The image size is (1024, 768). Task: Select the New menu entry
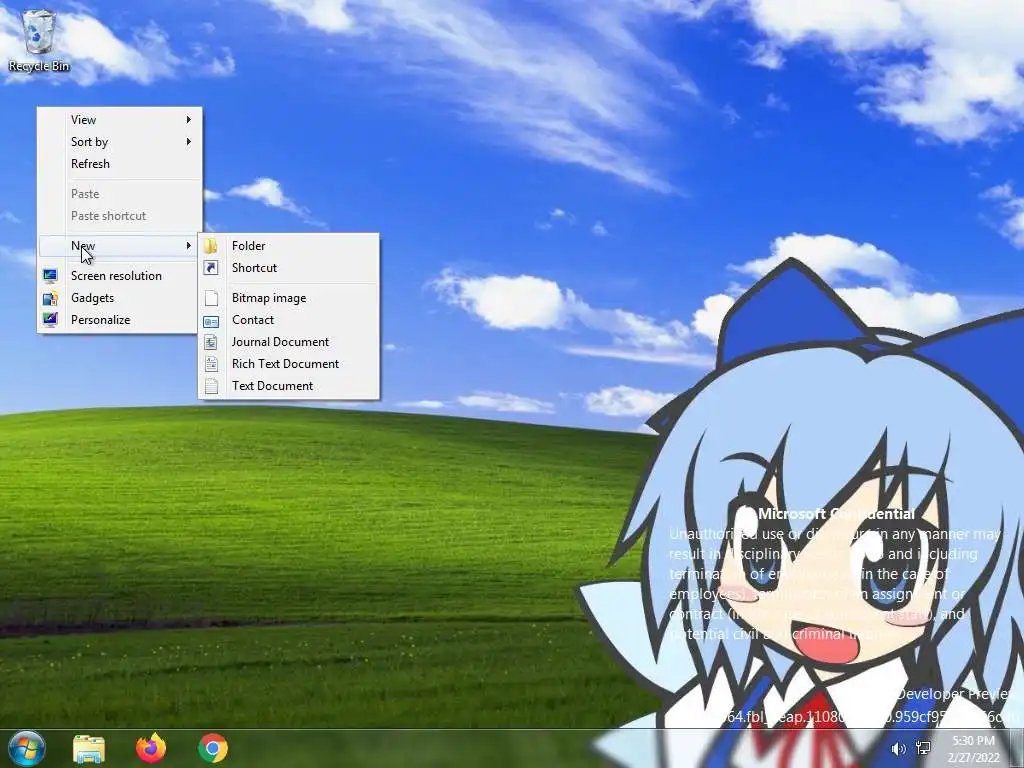[120, 246]
